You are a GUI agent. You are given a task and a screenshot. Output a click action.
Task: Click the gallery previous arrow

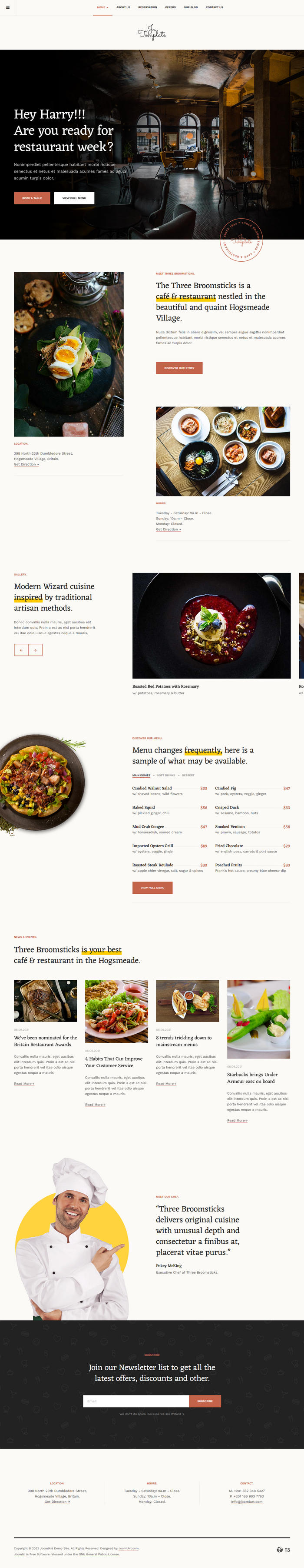pyautogui.click(x=21, y=649)
